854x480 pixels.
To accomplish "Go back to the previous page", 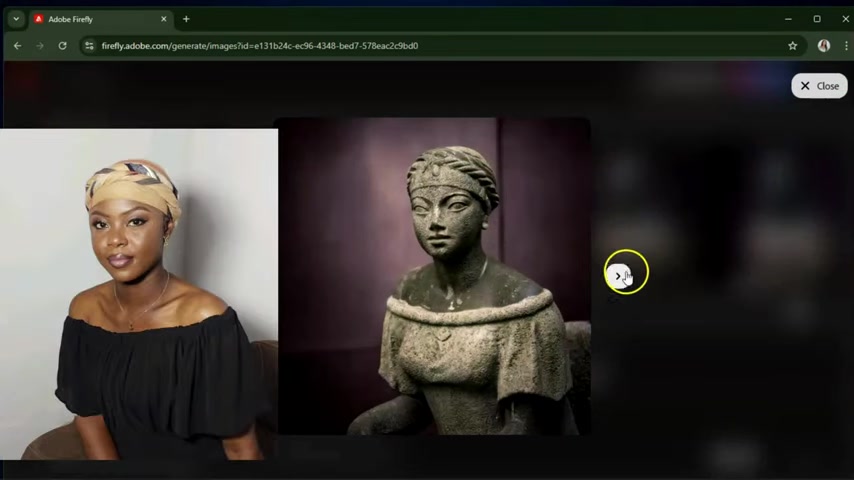I will coord(17,46).
